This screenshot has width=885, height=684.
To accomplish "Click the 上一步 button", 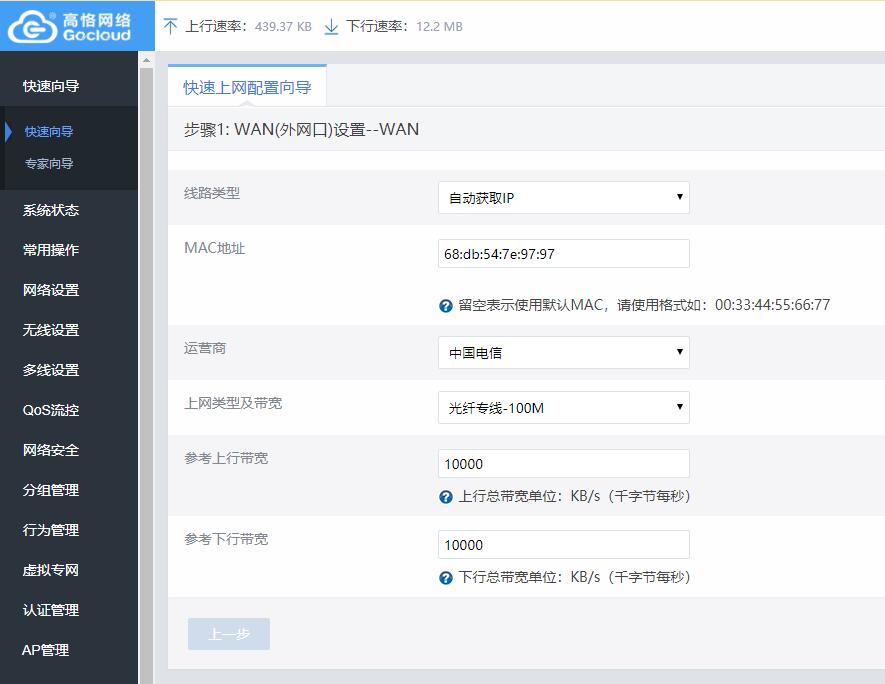I will pyautogui.click(x=229, y=634).
